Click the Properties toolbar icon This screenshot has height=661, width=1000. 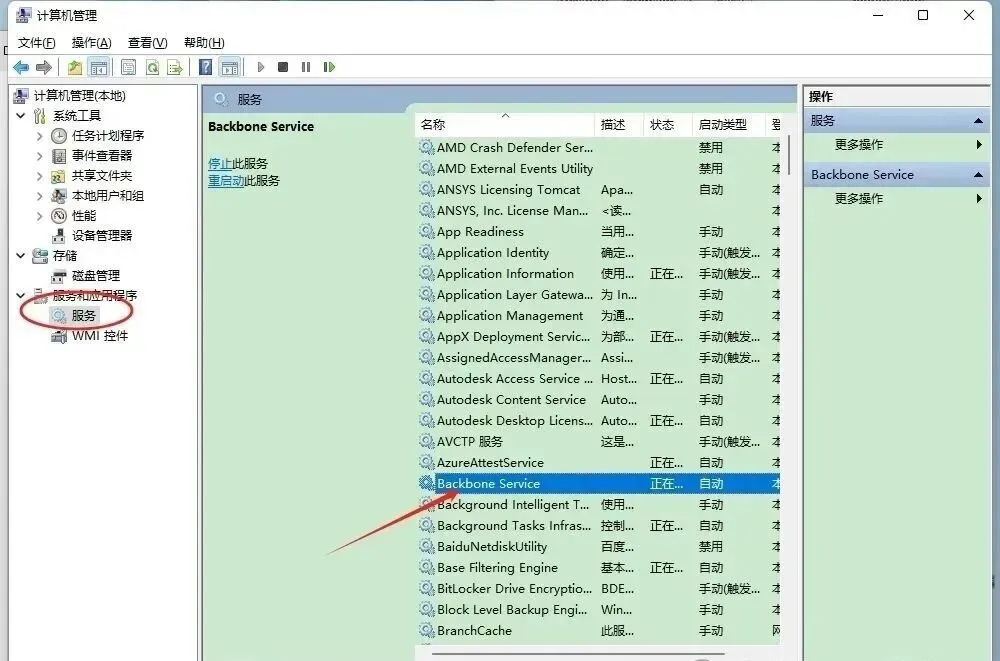[128, 67]
